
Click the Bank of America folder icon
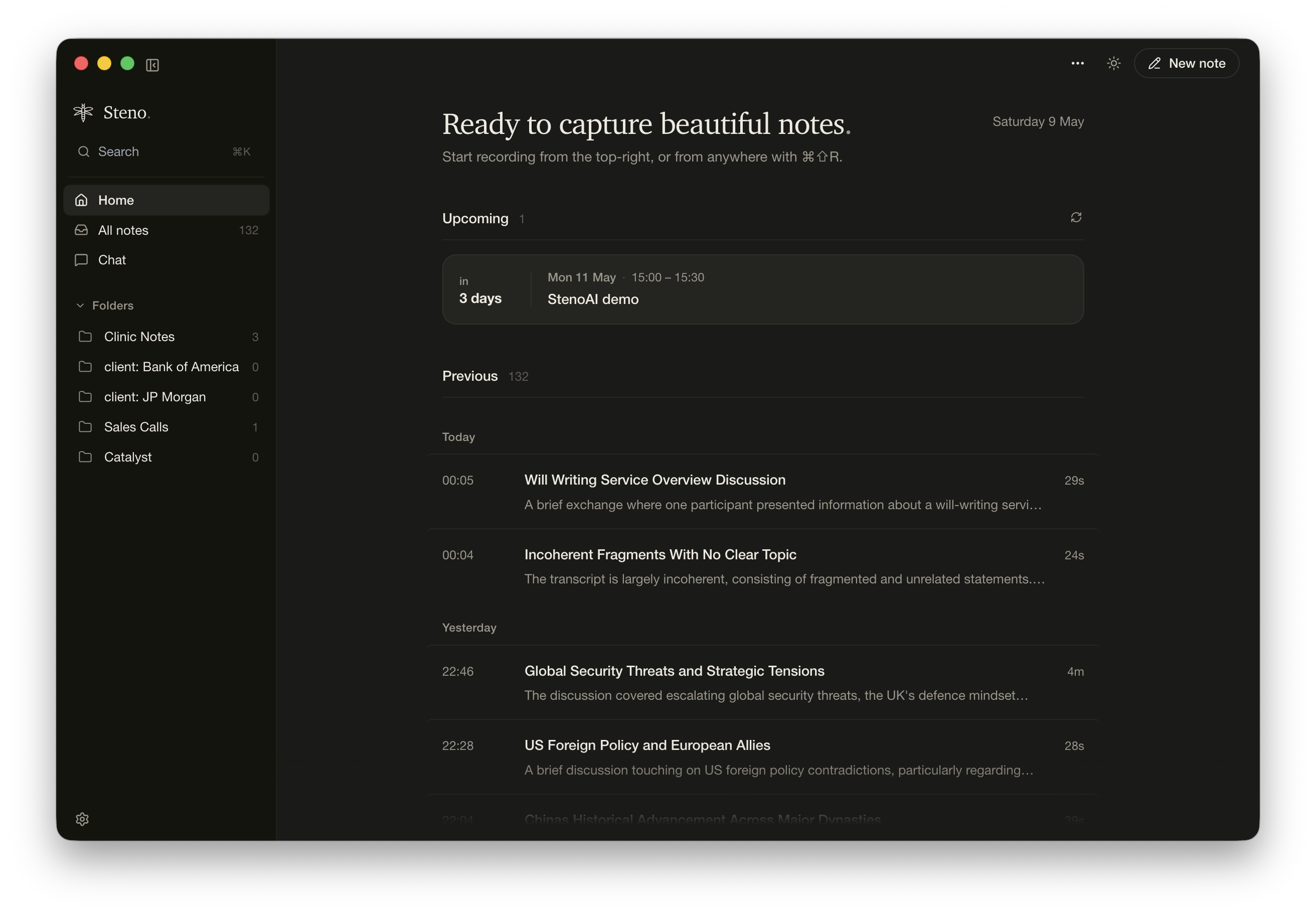point(85,367)
